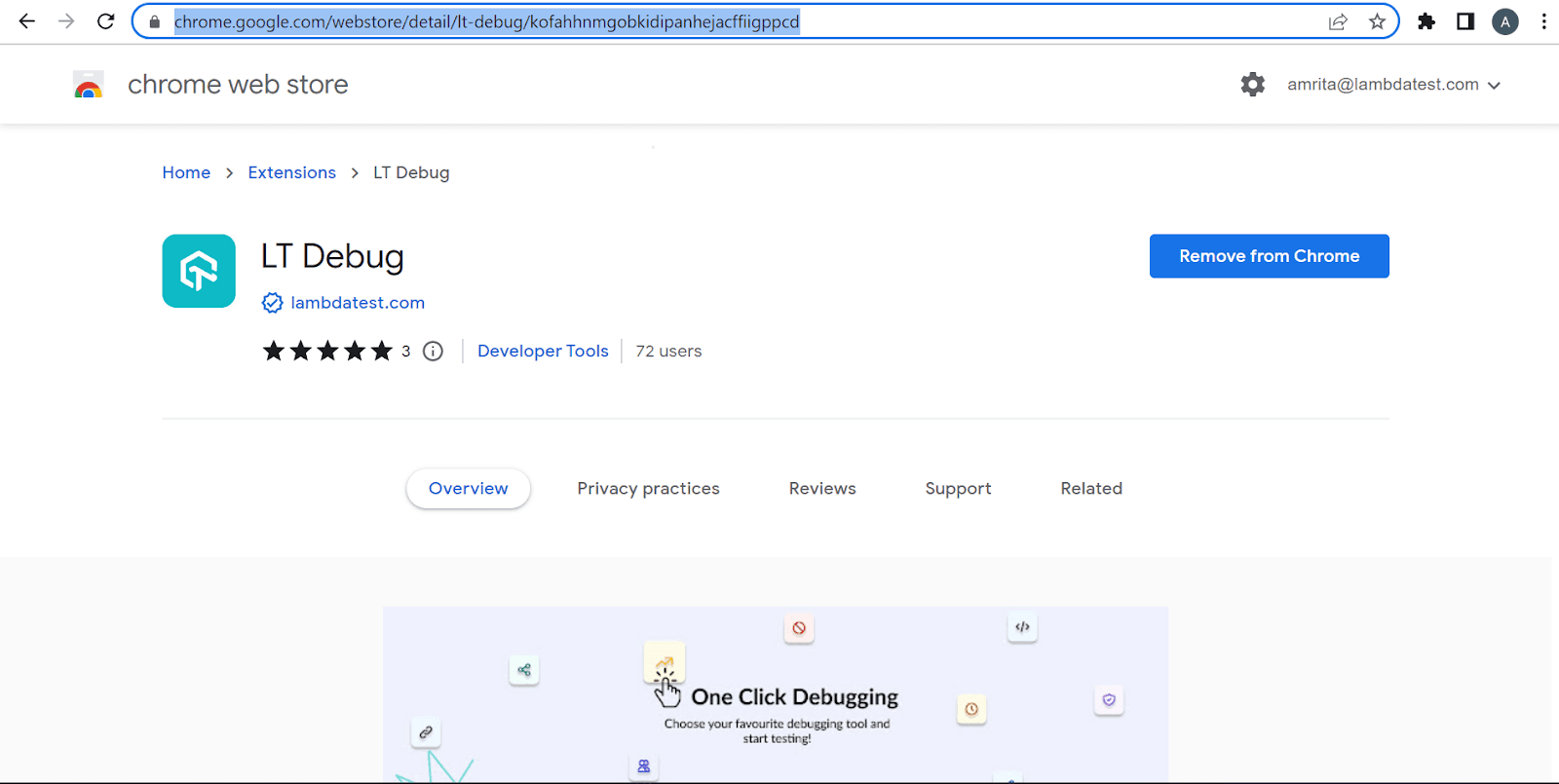
Task: Click the LT Debug breadcrumb text
Action: (411, 172)
